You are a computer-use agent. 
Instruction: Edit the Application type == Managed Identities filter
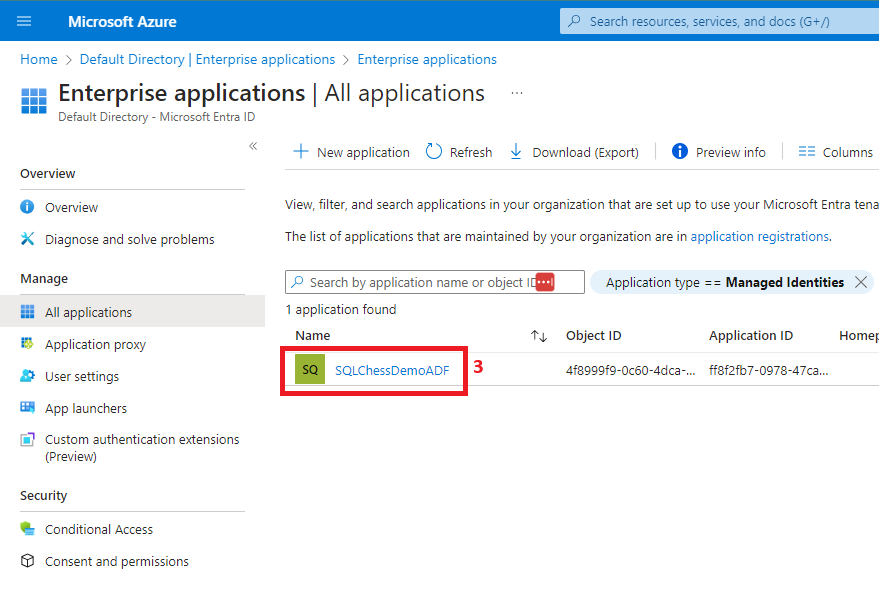point(724,283)
